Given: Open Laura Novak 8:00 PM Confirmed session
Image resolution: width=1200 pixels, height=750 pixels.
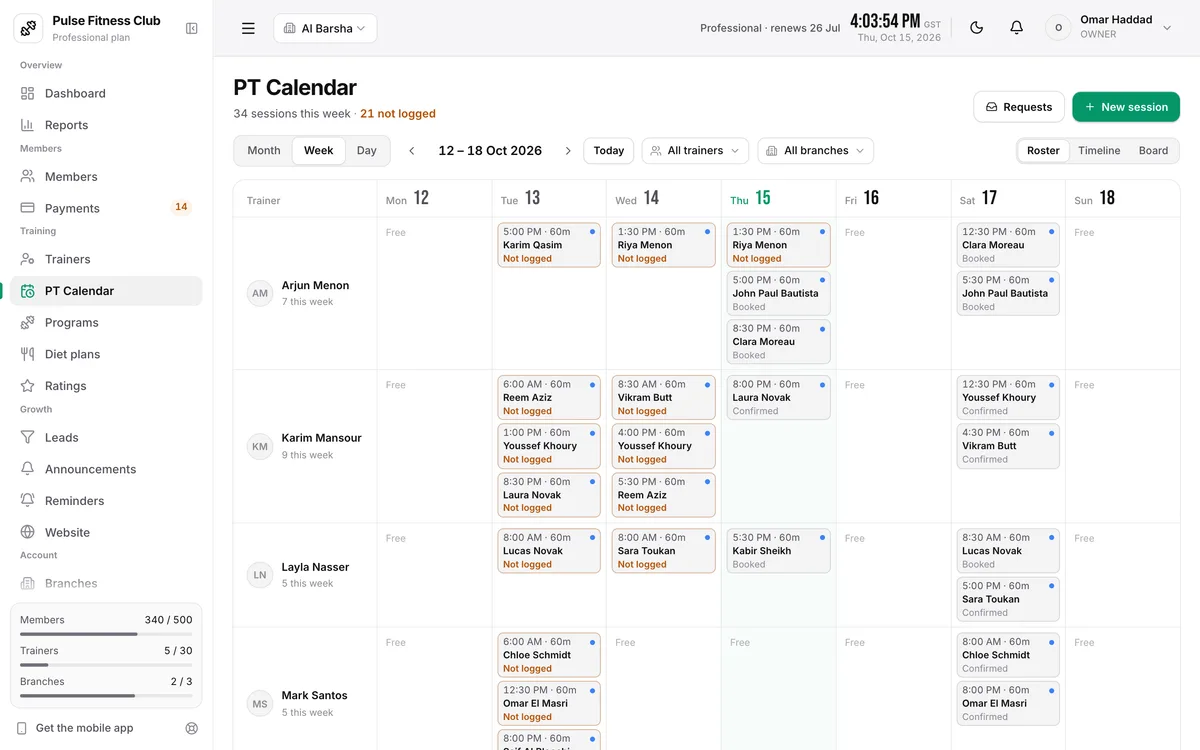Looking at the screenshot, I should [x=778, y=397].
